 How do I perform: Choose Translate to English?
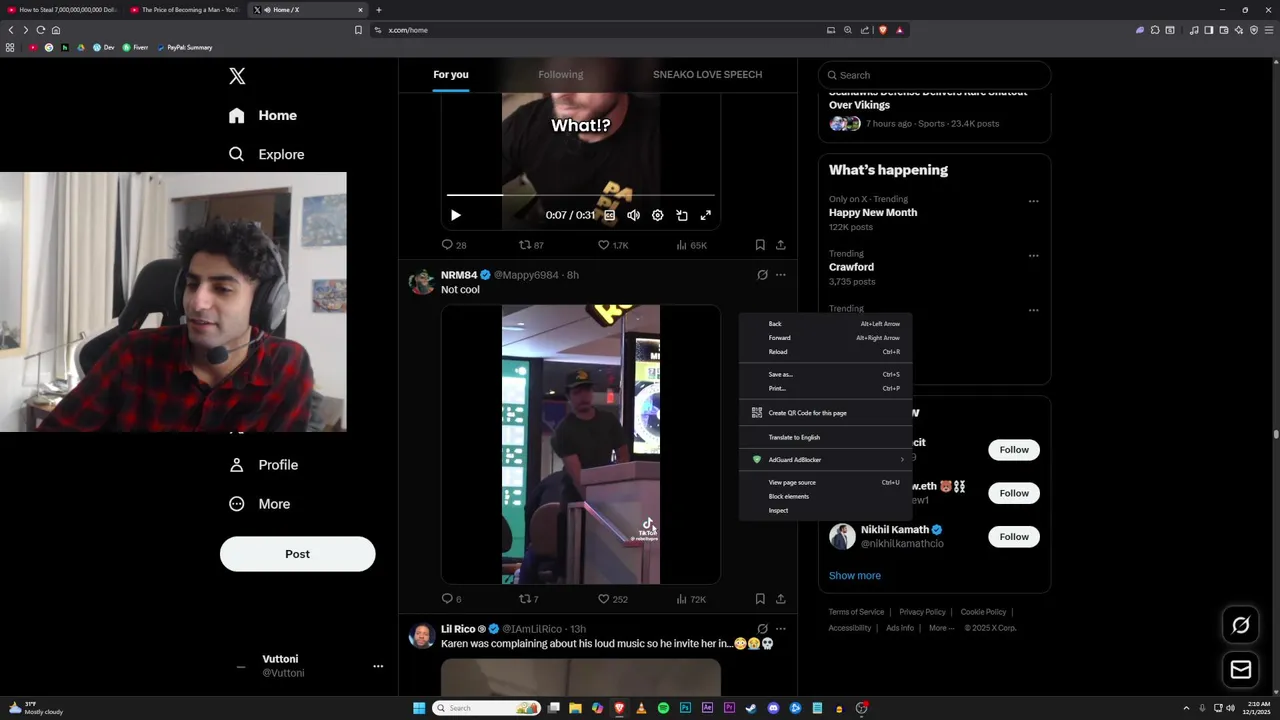coord(825,437)
